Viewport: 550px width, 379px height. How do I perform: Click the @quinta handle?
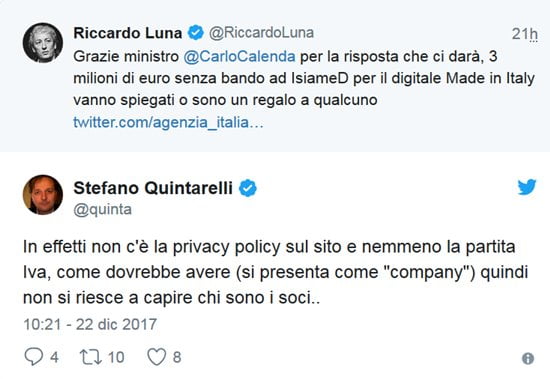[102, 210]
